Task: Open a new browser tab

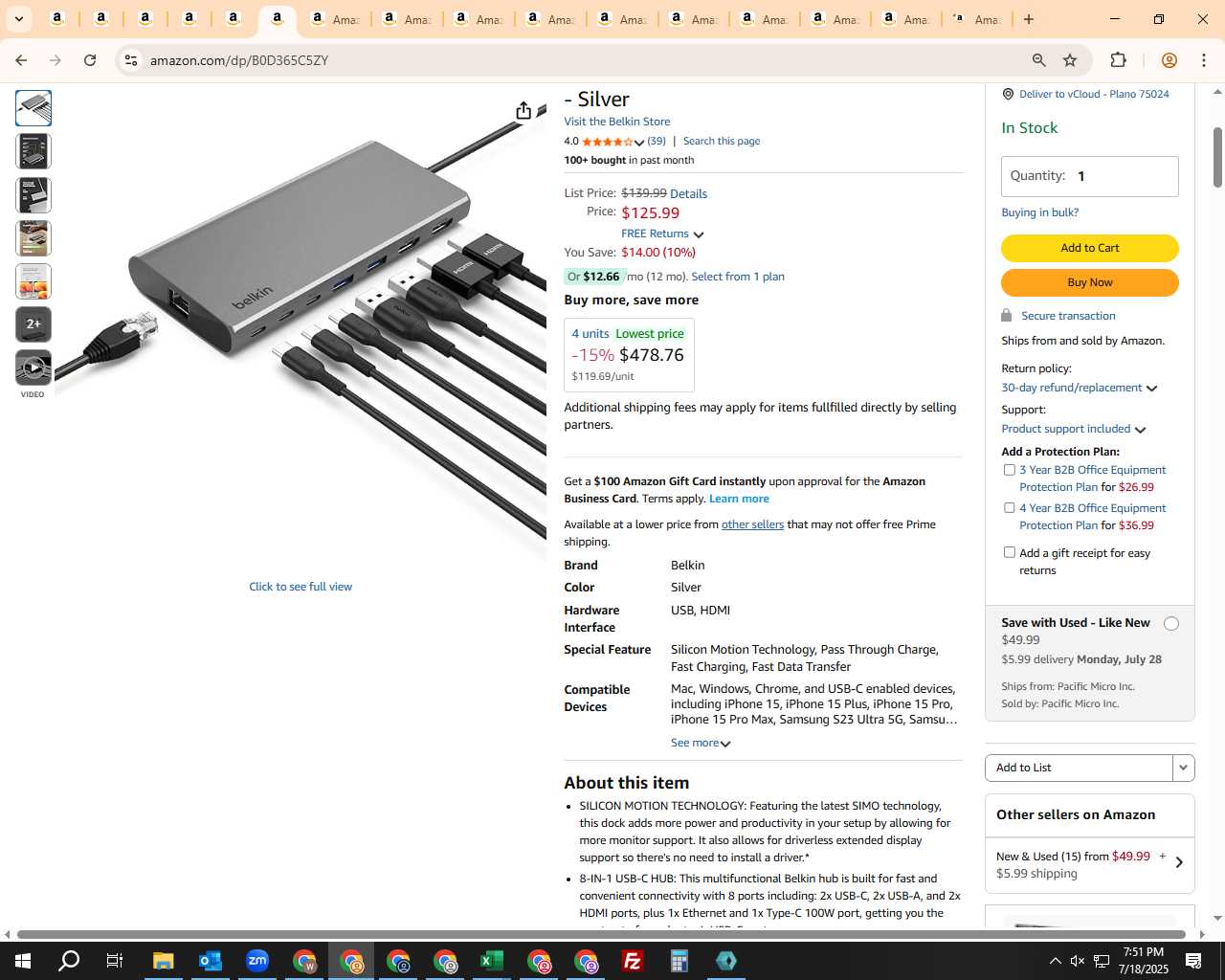Action: click(1029, 19)
